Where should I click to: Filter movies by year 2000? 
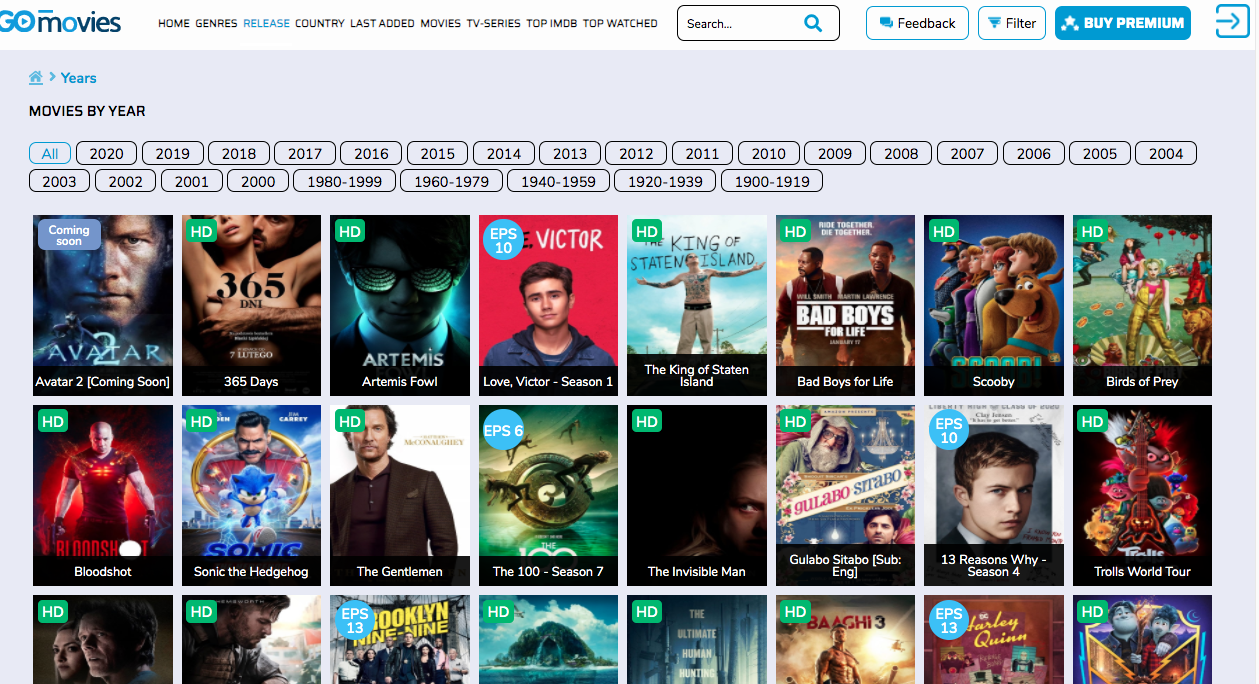point(258,181)
